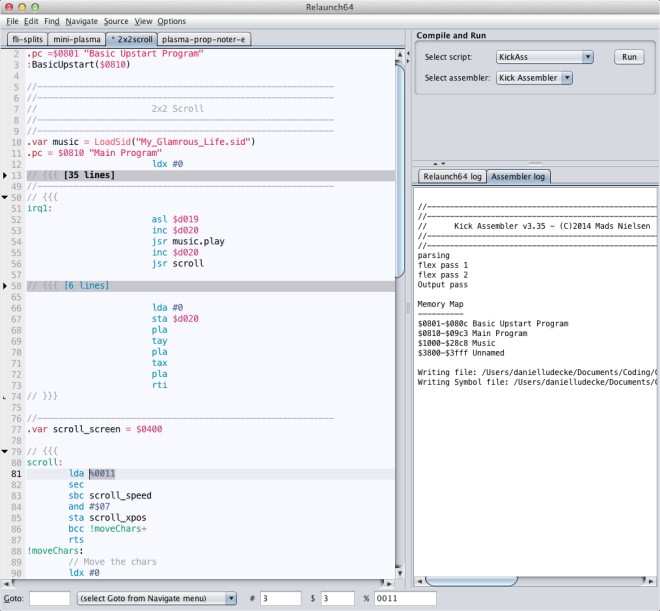Open the Options menu
The width and height of the screenshot is (660, 611).
point(171,21)
